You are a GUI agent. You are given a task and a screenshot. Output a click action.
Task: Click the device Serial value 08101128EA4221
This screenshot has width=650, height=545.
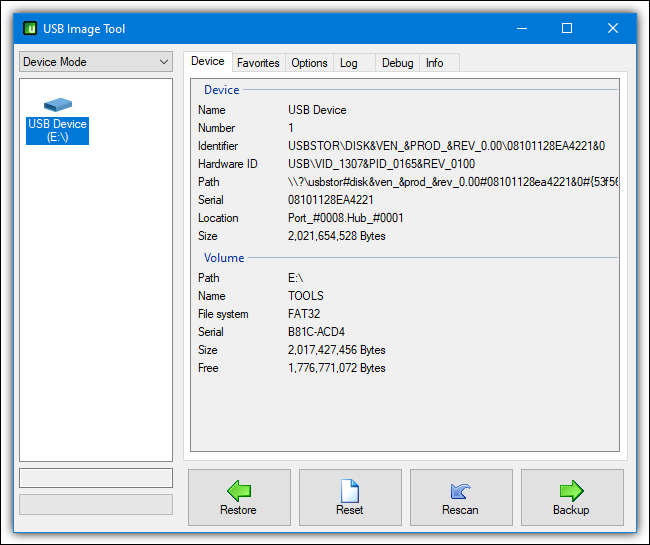pos(330,200)
